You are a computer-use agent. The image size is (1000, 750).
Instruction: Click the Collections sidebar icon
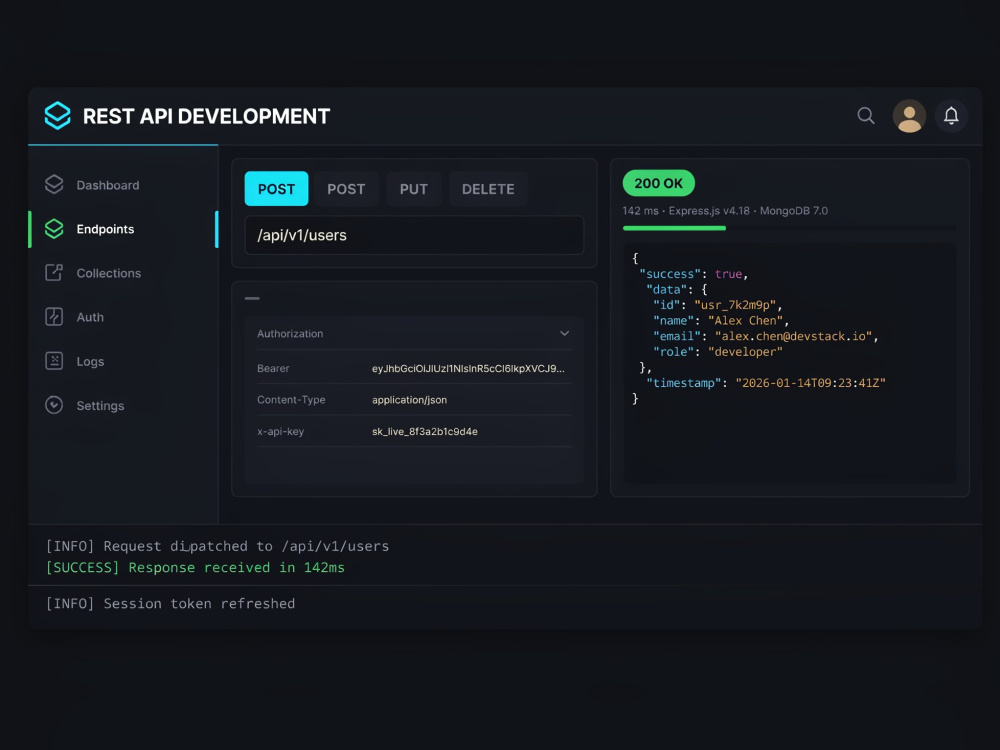(x=54, y=272)
